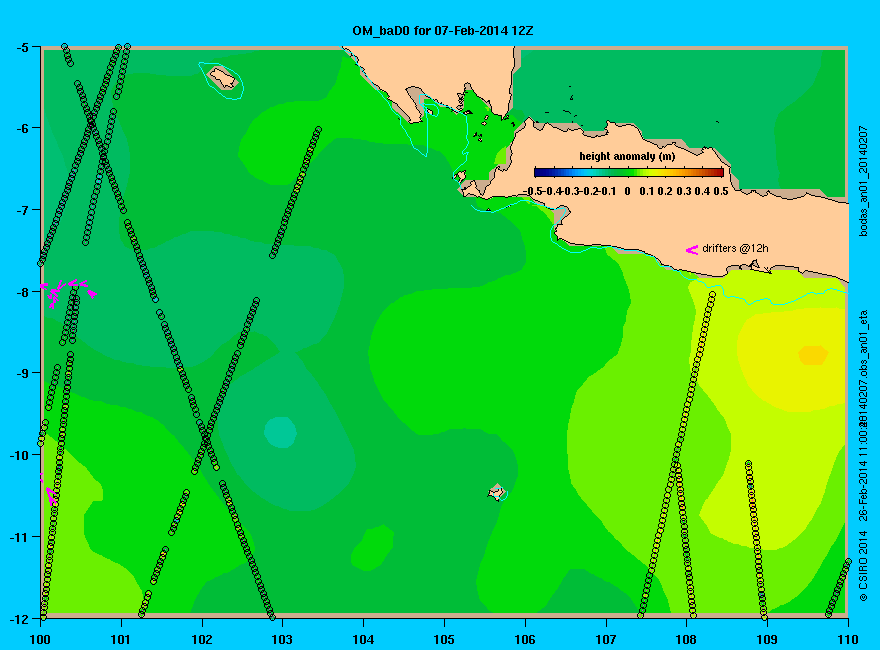Click the altimeter track crossing near 100.6E, 5.9S
Viewport: 880px width, 650px height.
point(91,122)
